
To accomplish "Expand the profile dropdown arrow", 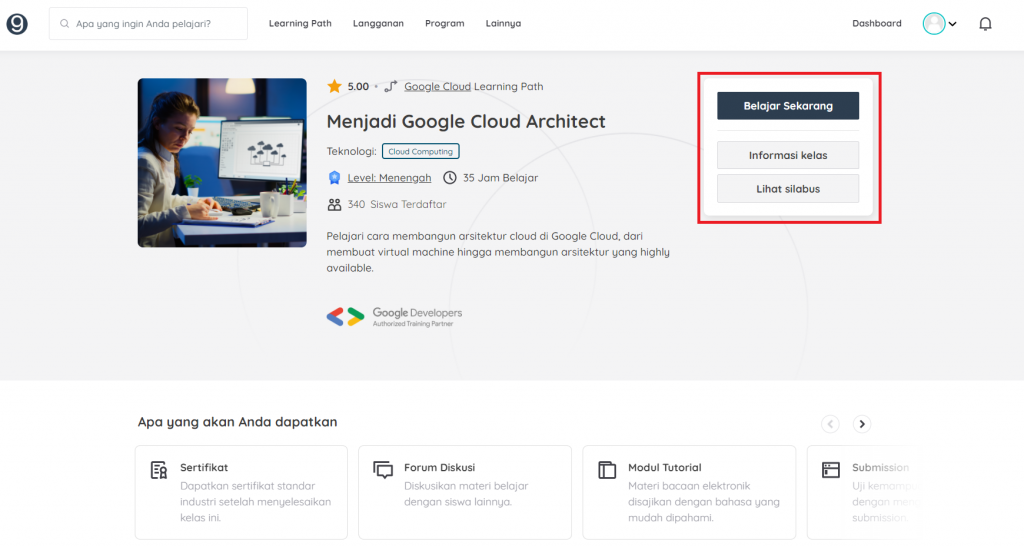I will [953, 25].
